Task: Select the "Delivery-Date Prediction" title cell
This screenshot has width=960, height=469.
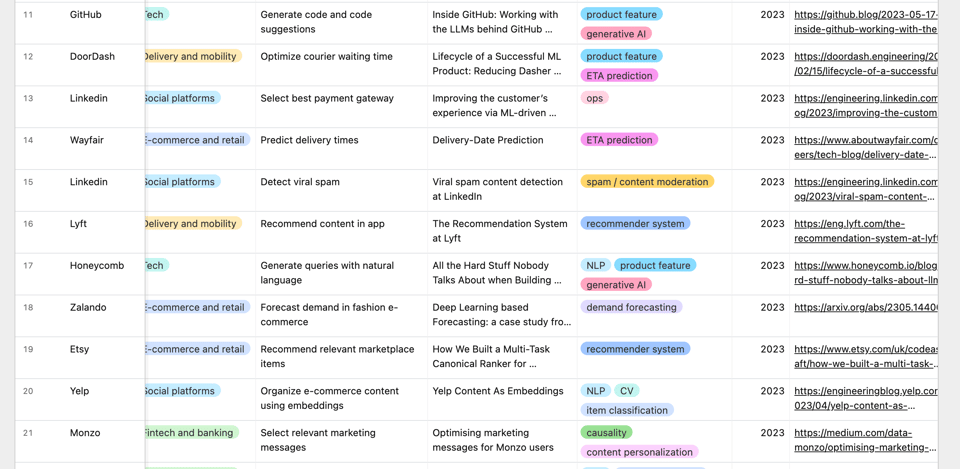Action: [488, 140]
